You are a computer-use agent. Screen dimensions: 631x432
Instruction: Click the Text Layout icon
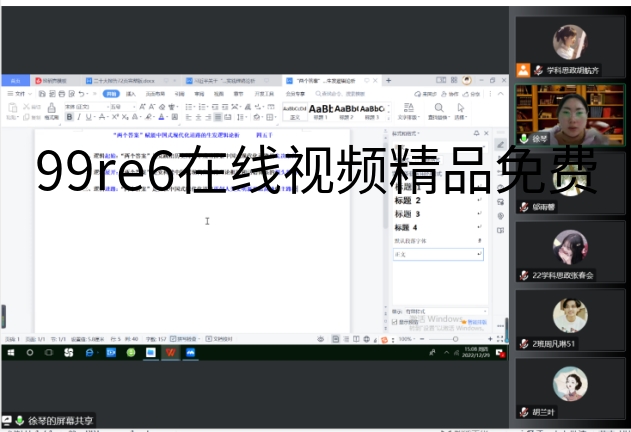409,107
